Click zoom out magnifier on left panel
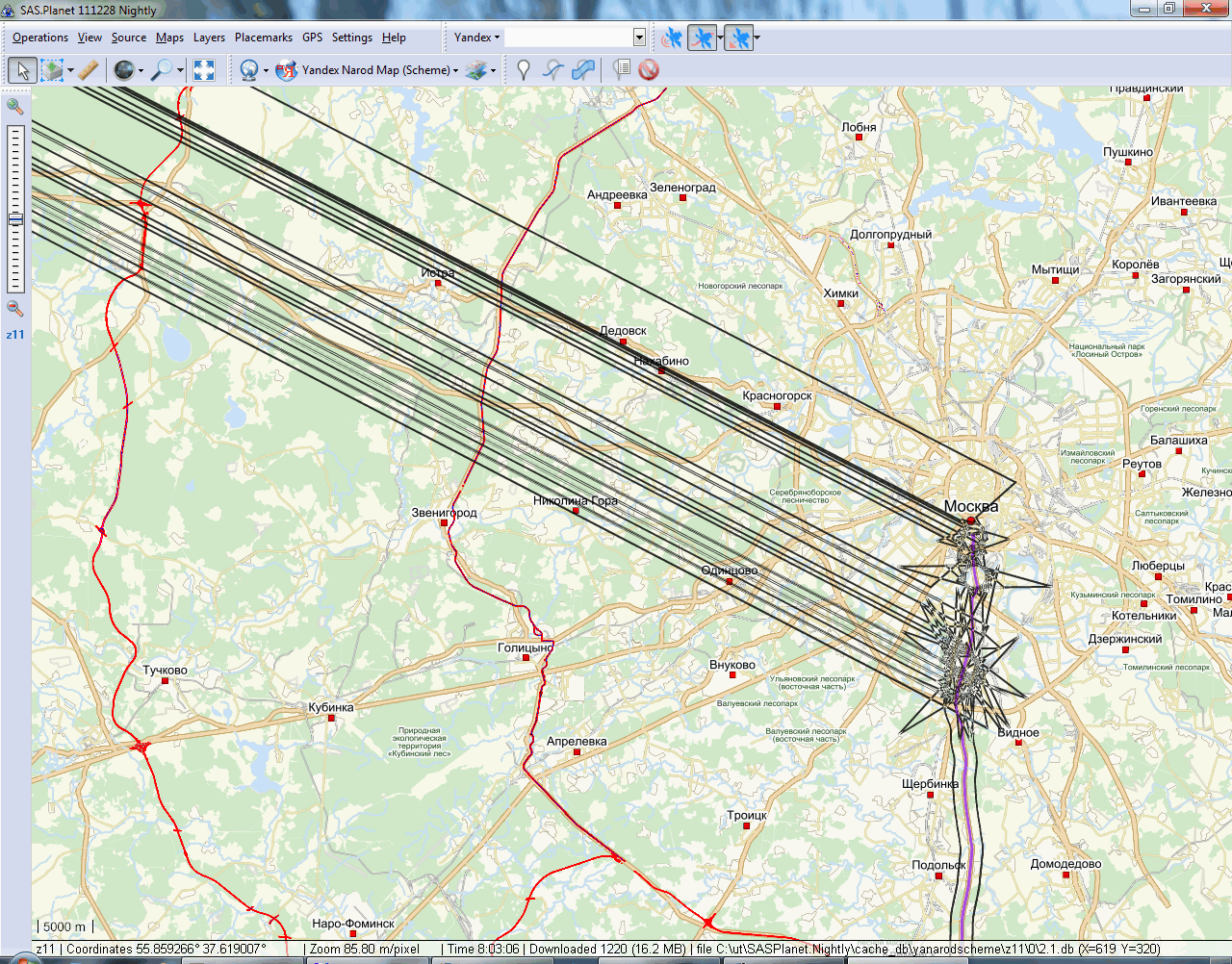The height and width of the screenshot is (964, 1232). click(x=15, y=309)
